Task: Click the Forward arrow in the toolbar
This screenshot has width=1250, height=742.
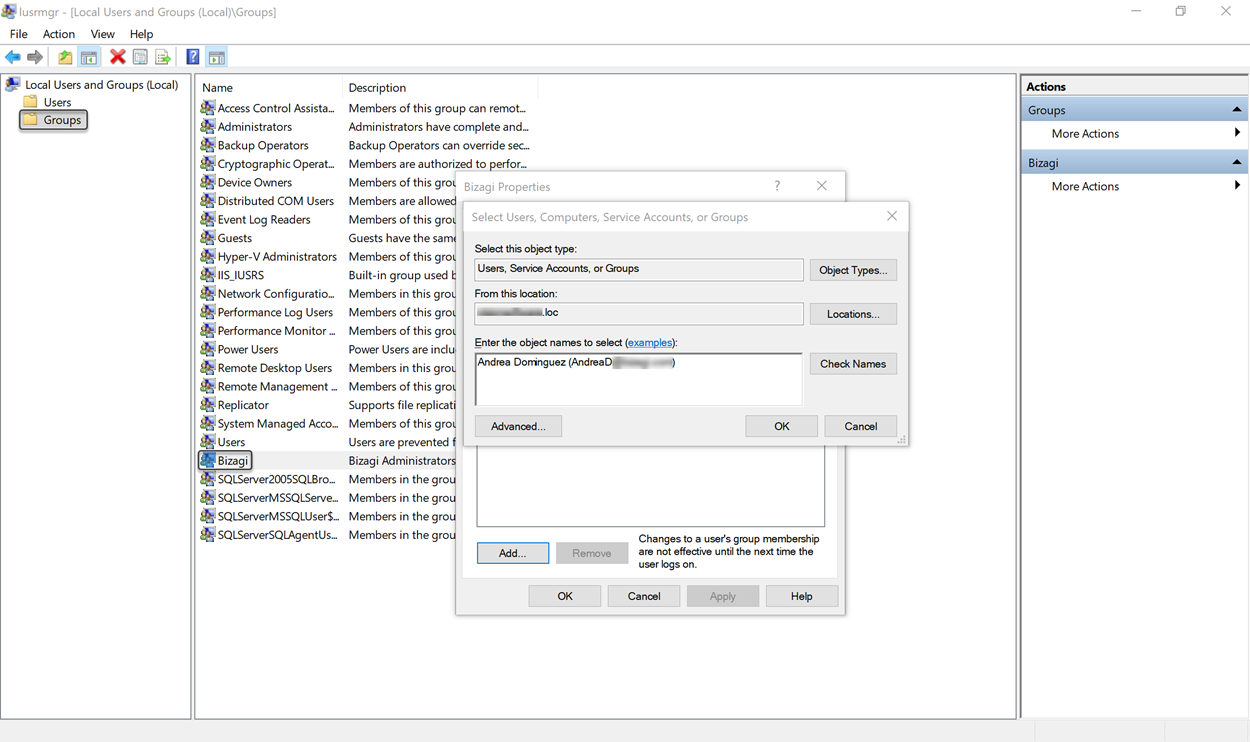Action: (x=35, y=57)
